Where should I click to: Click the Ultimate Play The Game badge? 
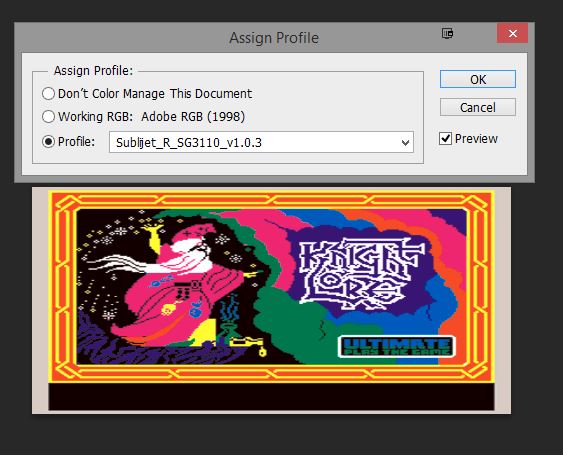click(x=397, y=346)
